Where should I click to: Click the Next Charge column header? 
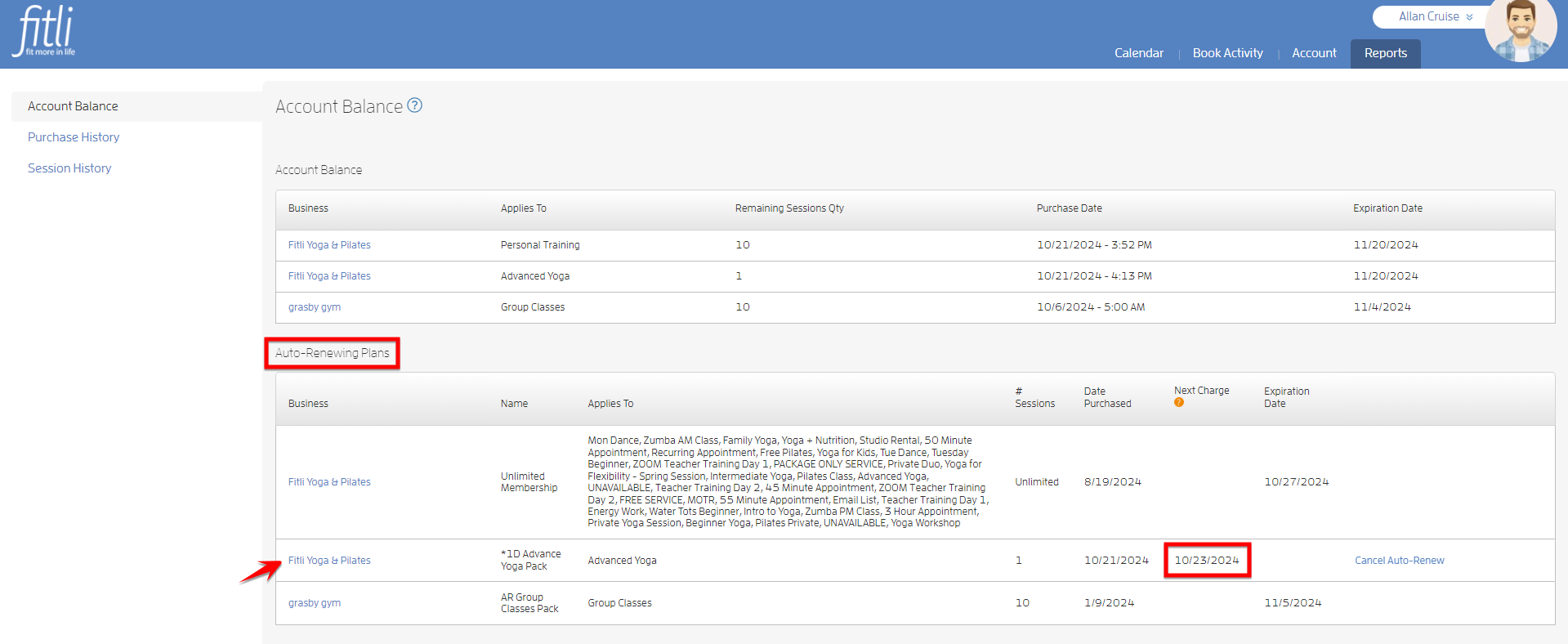pyautogui.click(x=1201, y=391)
